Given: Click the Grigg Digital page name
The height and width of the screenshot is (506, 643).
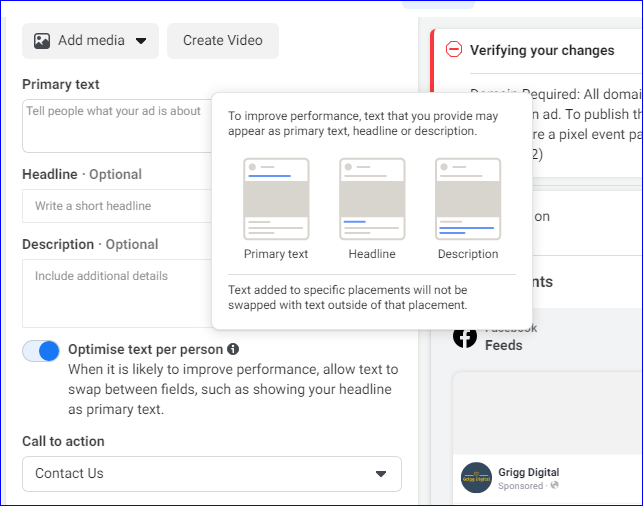Looking at the screenshot, I should pos(528,472).
